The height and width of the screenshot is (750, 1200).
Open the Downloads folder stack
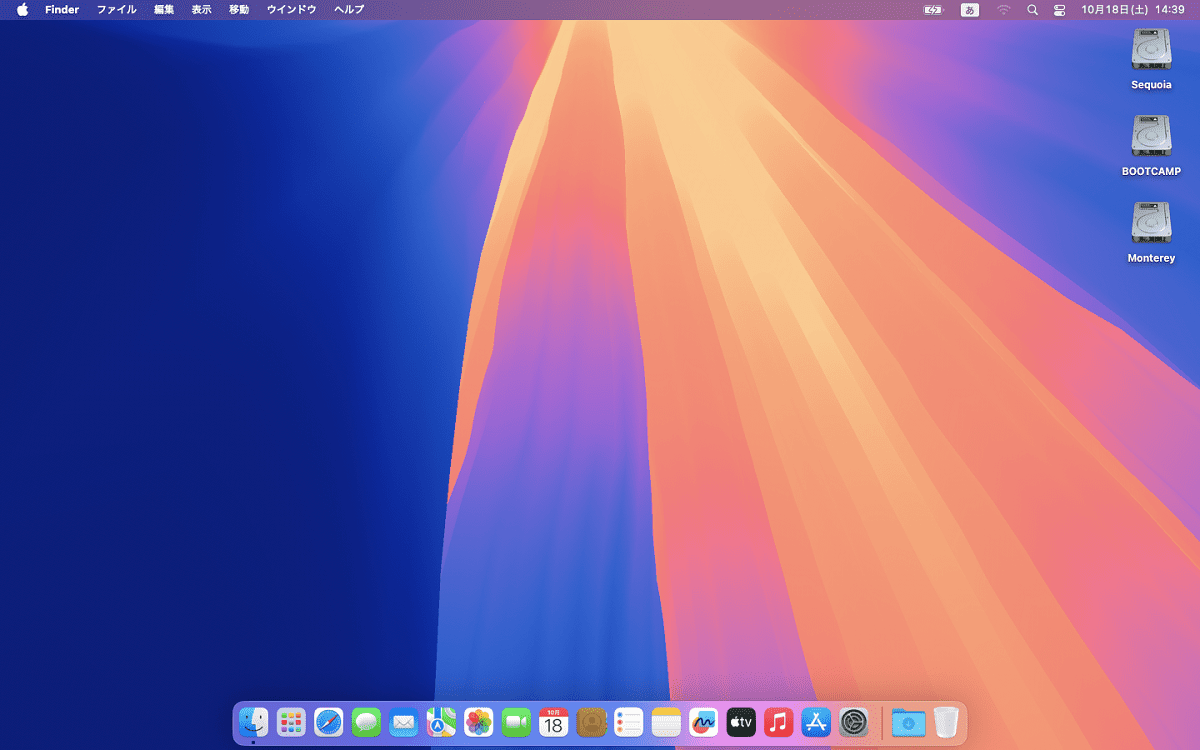pos(908,721)
